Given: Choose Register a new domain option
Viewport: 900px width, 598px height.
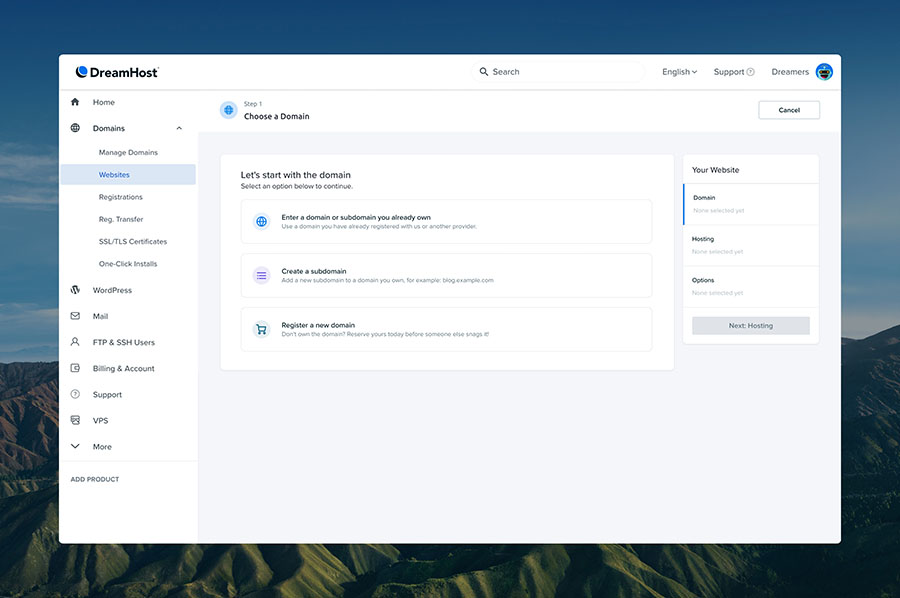Looking at the screenshot, I should [x=447, y=329].
